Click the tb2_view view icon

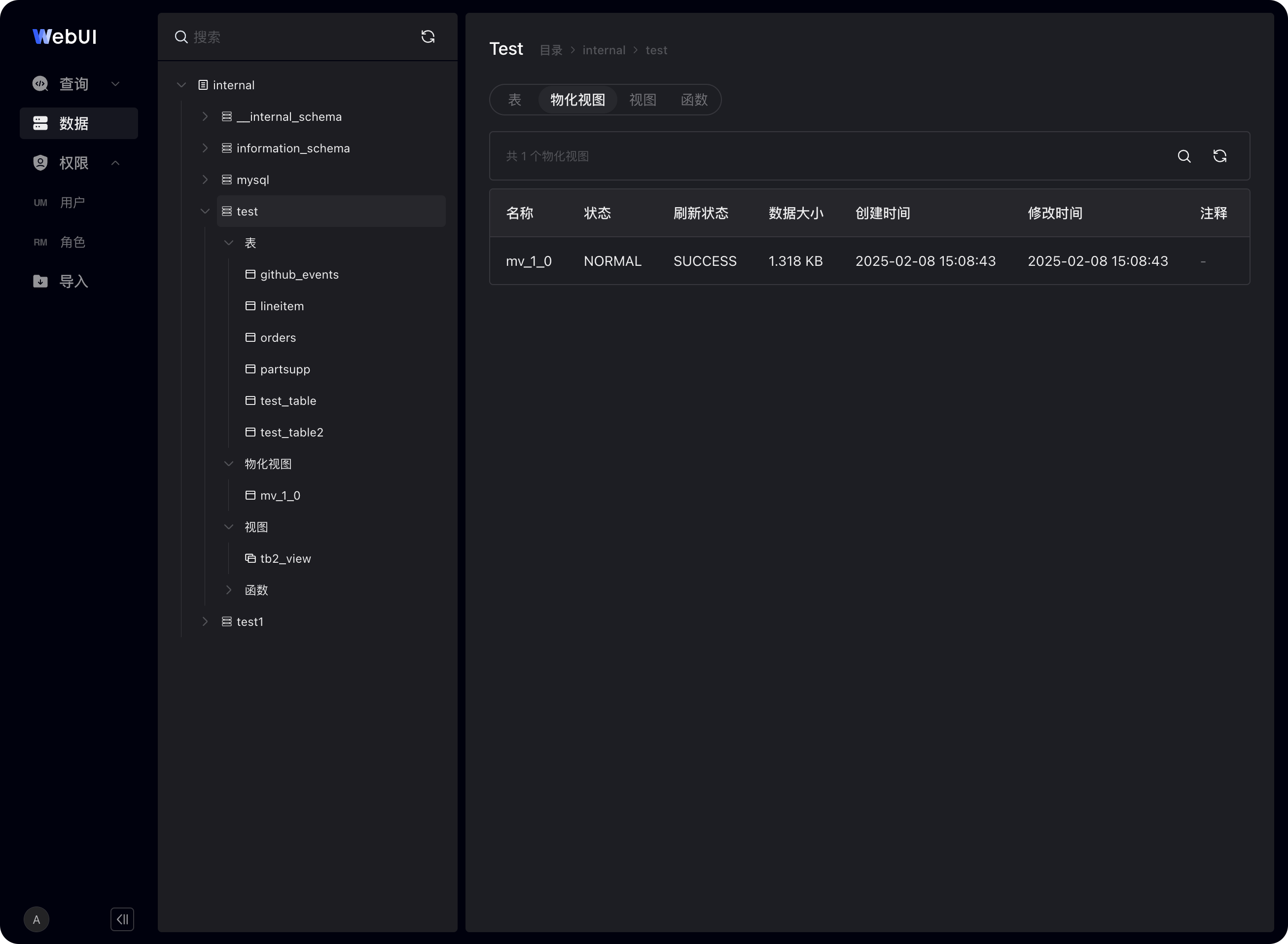click(250, 558)
